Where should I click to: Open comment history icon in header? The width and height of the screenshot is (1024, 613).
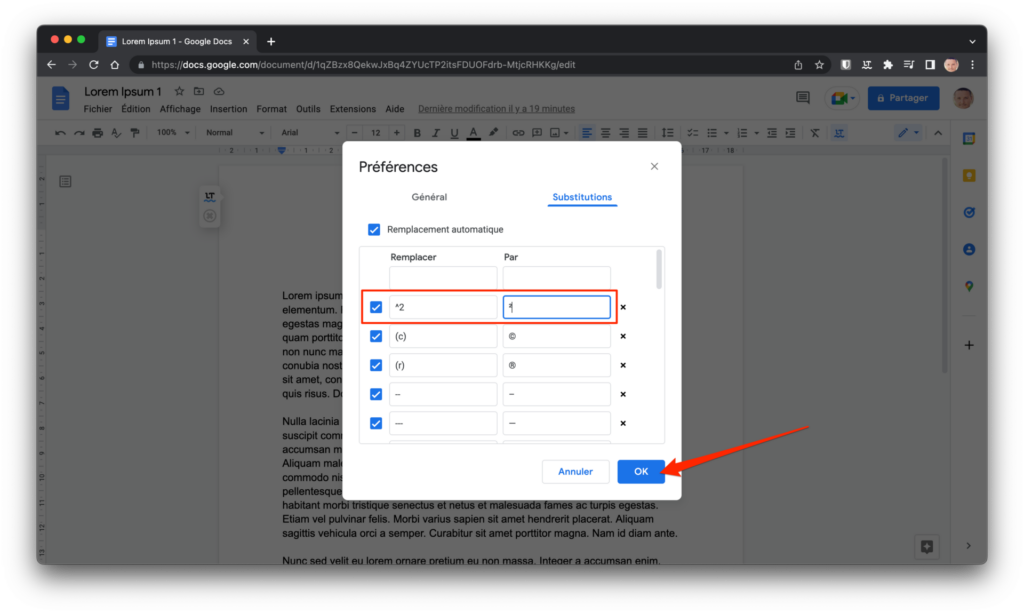pos(802,98)
